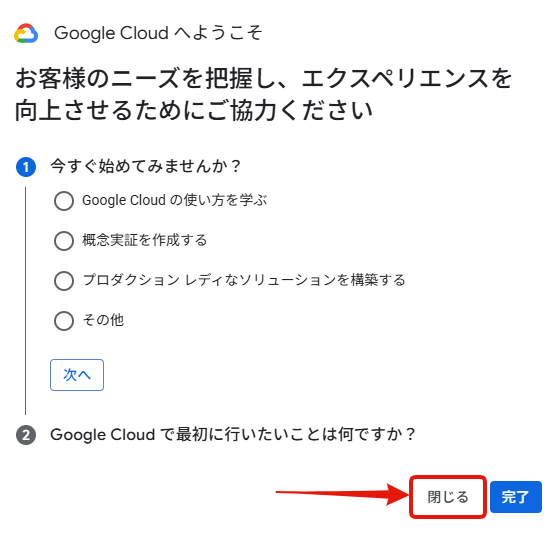The height and width of the screenshot is (537, 547).
Task: Click the step 1 number circle
Action: point(26,167)
